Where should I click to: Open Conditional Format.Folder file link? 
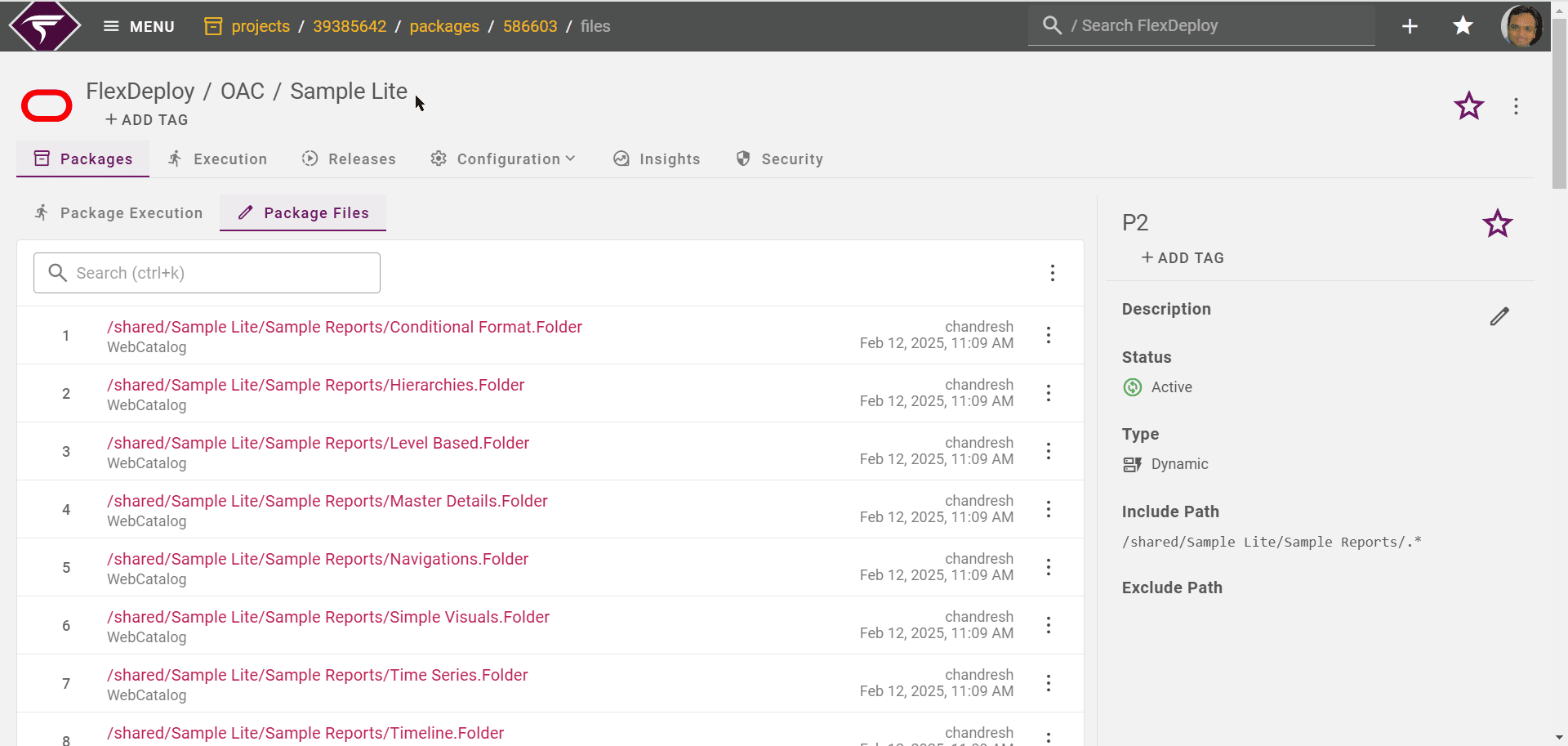tap(345, 327)
